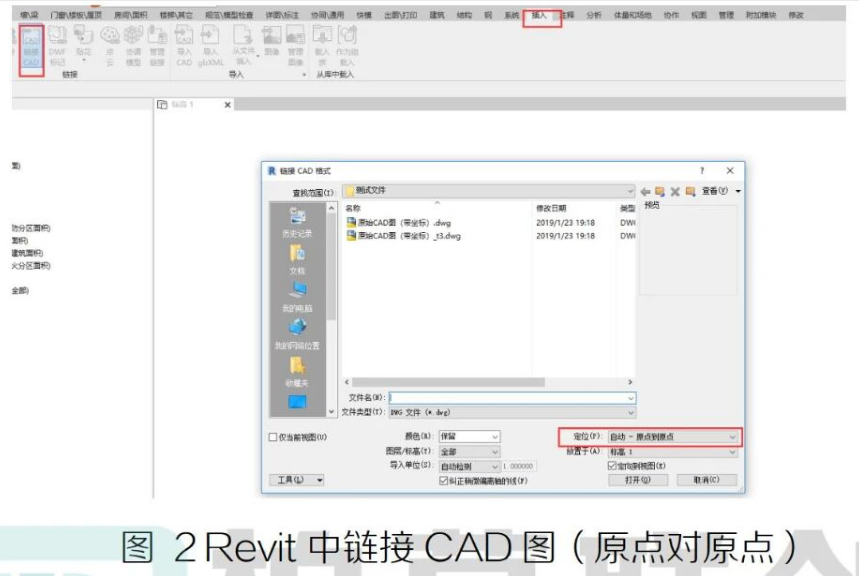Click the 修改日期 column header
The image size is (859, 576).
point(551,208)
